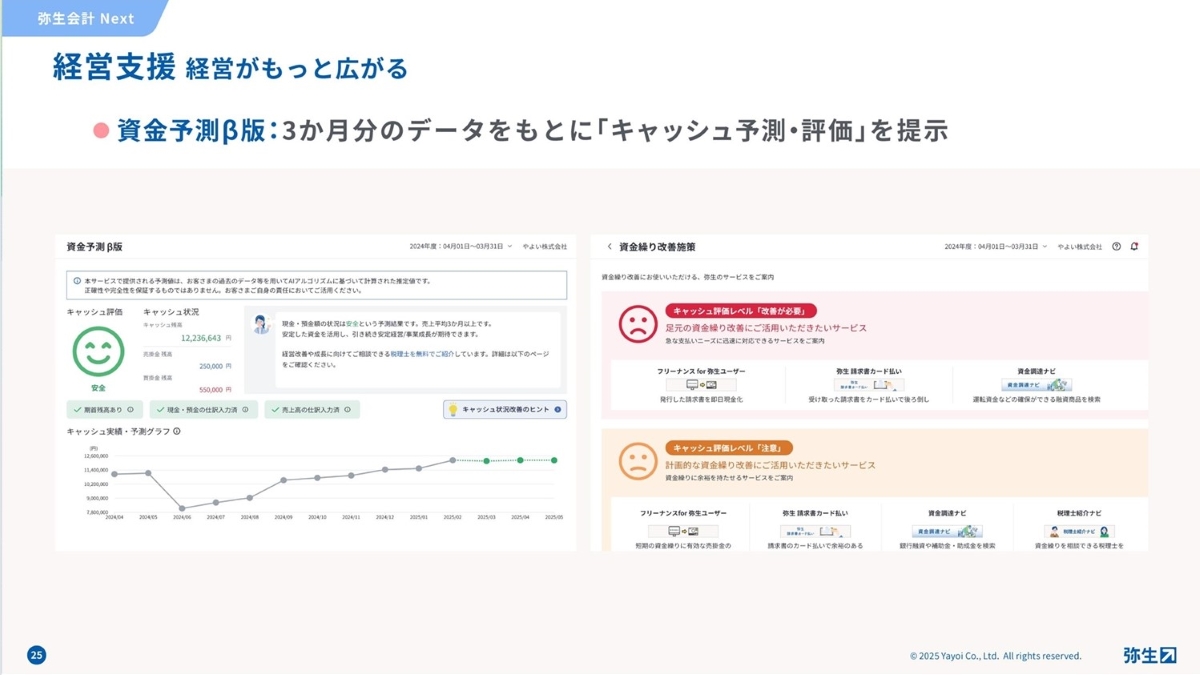Screen dimensions: 1200x675
Task: Click the slide page number 25 badge
Action: (37, 656)
